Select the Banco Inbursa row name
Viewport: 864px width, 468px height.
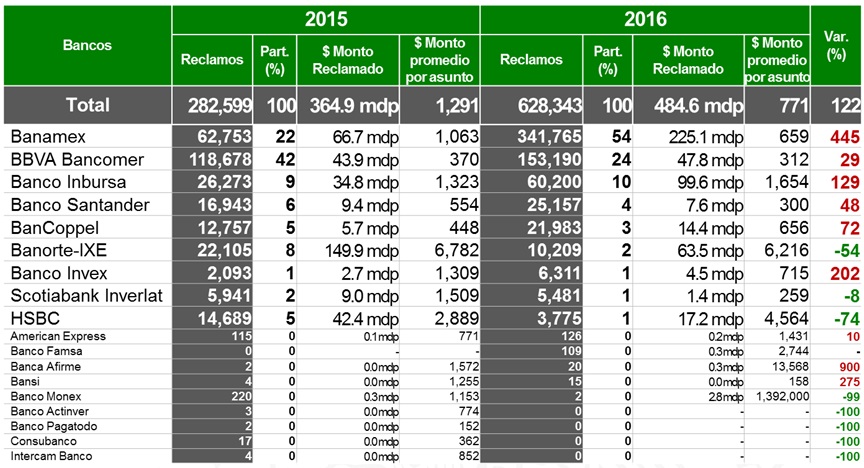[x=68, y=182]
